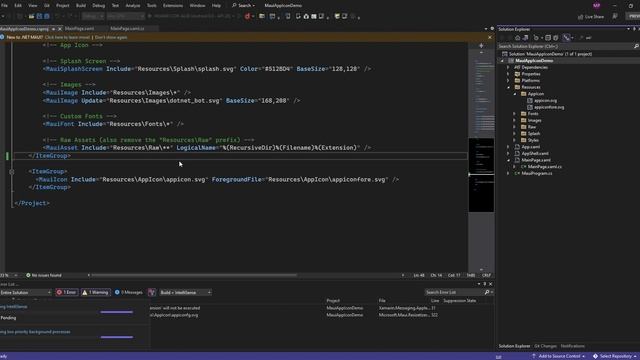
Task: Select MauiProgram.cs in Solution Explorer
Action: point(537,173)
